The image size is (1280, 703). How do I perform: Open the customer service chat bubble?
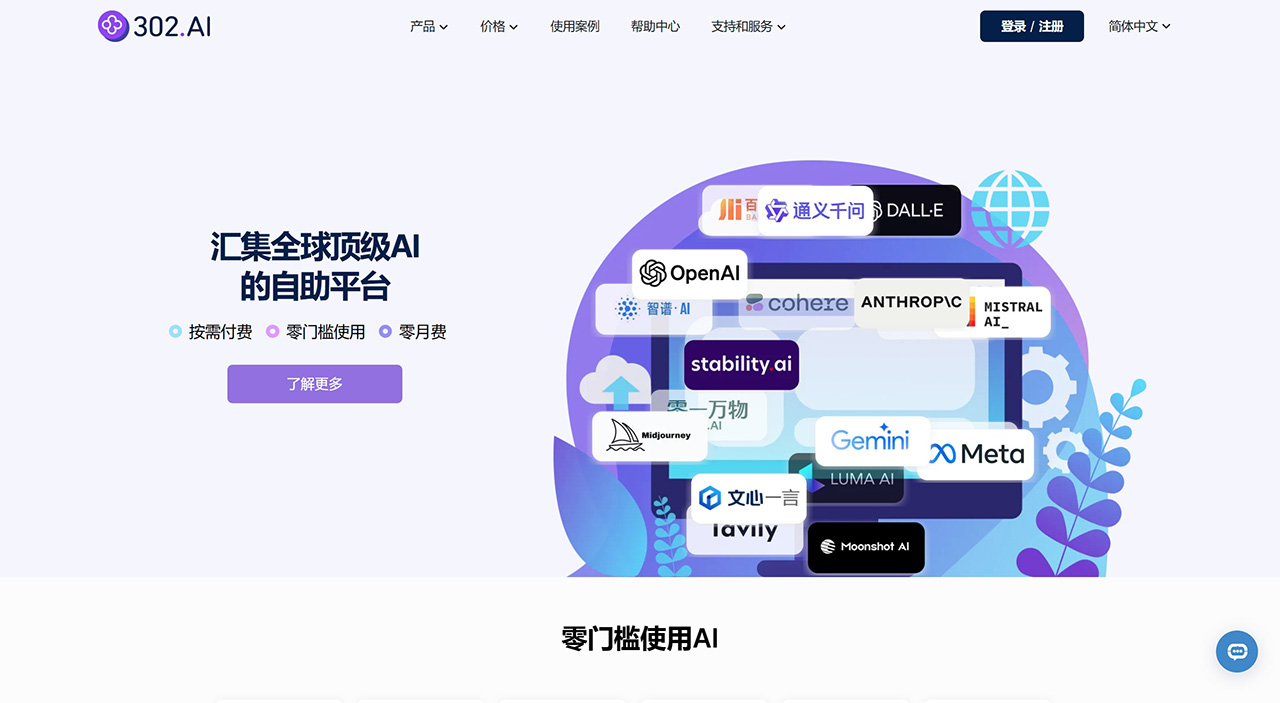1236,651
